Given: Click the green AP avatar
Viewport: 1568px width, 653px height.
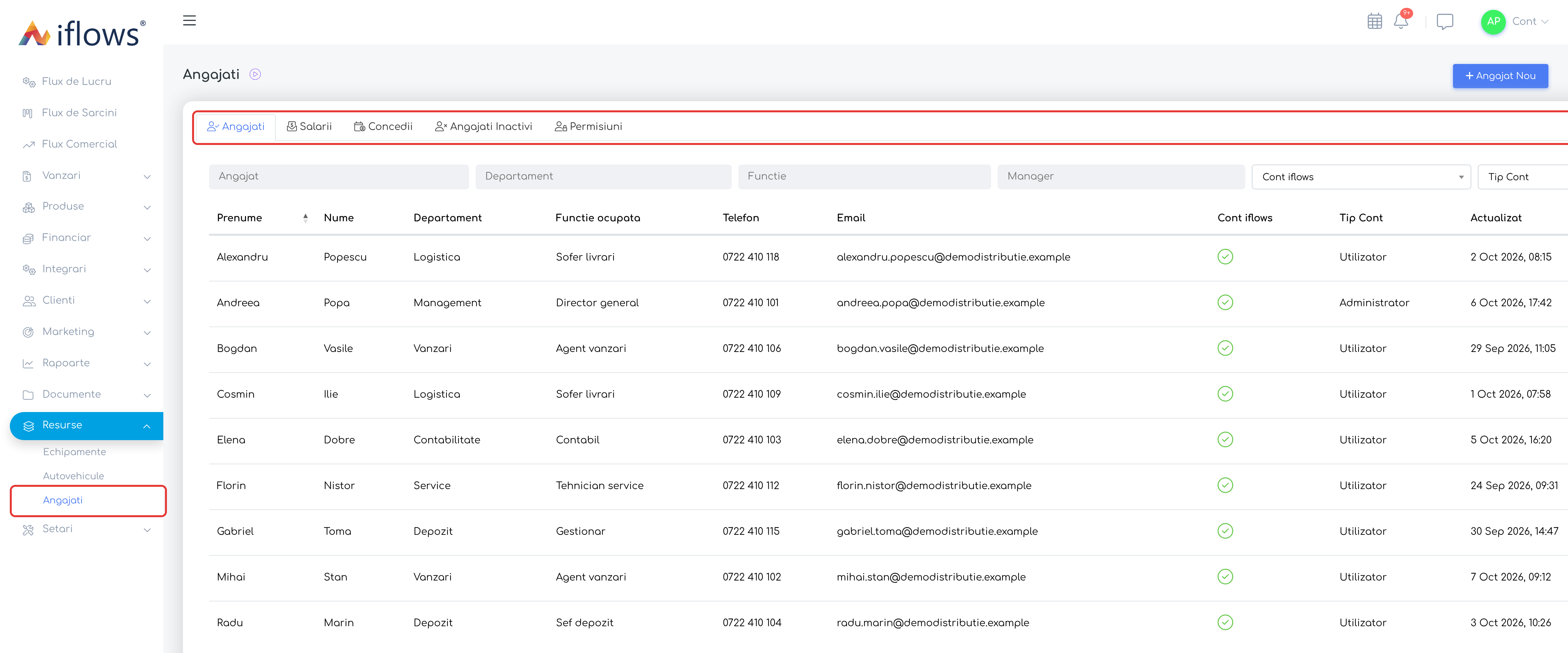Looking at the screenshot, I should (x=1493, y=21).
